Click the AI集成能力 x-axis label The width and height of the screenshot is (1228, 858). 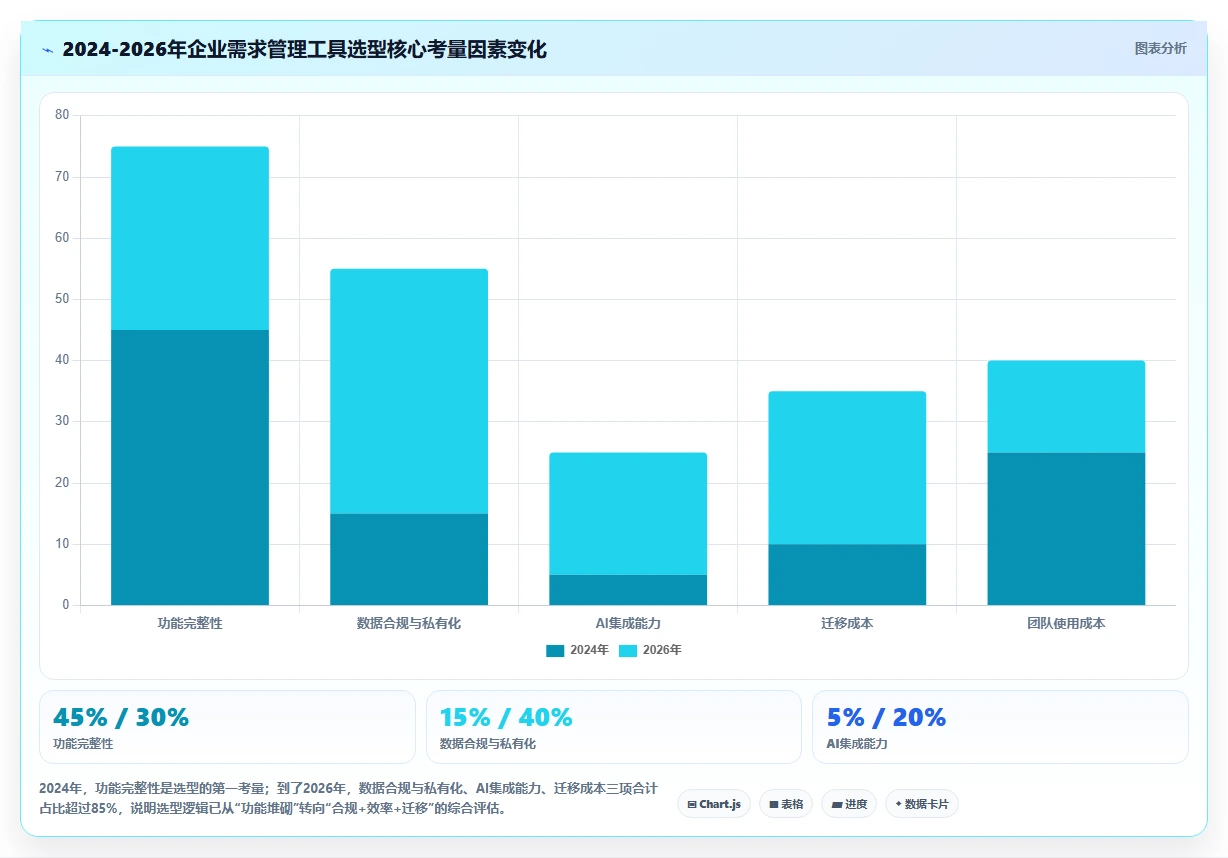[x=628, y=623]
